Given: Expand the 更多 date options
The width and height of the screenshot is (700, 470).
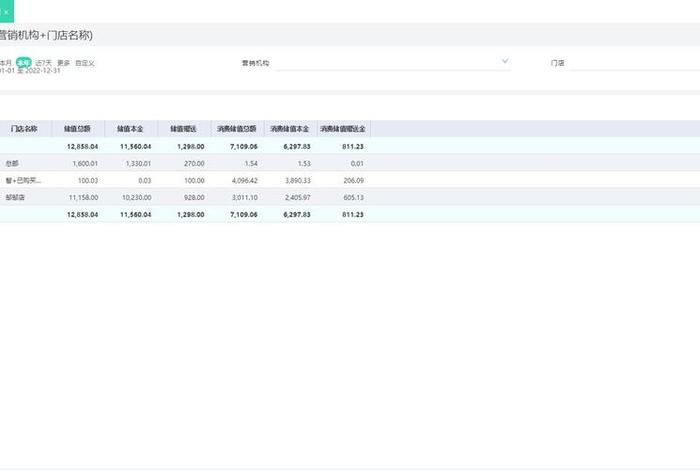Looking at the screenshot, I should point(63,62).
